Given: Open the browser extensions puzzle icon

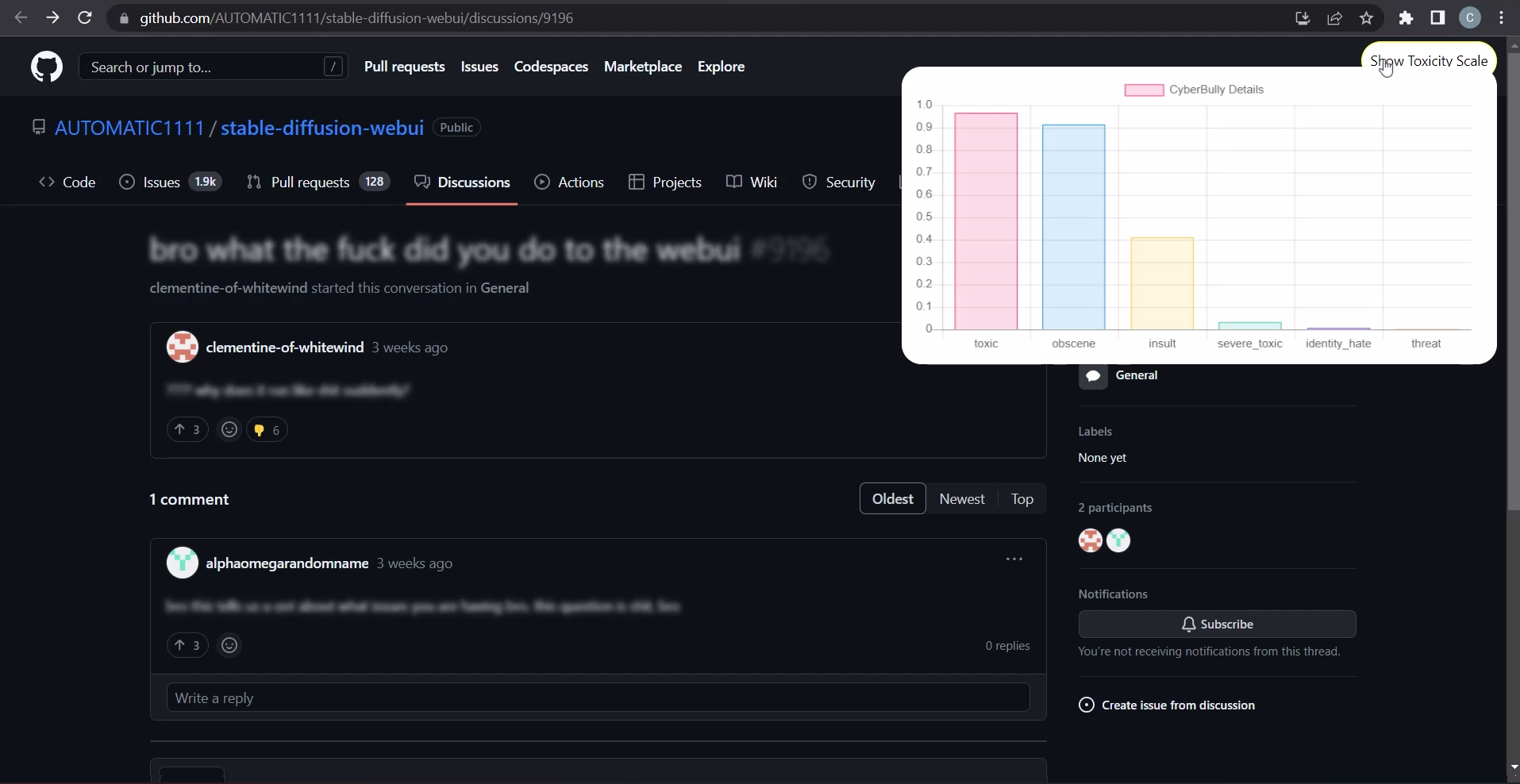Looking at the screenshot, I should (x=1406, y=17).
